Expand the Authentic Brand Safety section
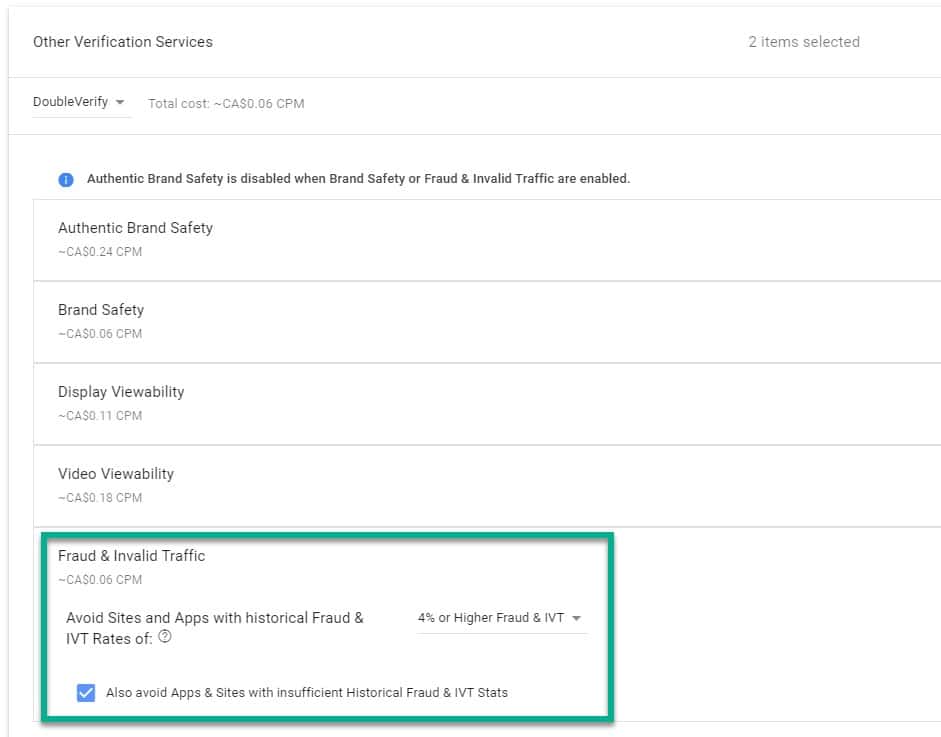This screenshot has width=941, height=737. [x=135, y=228]
